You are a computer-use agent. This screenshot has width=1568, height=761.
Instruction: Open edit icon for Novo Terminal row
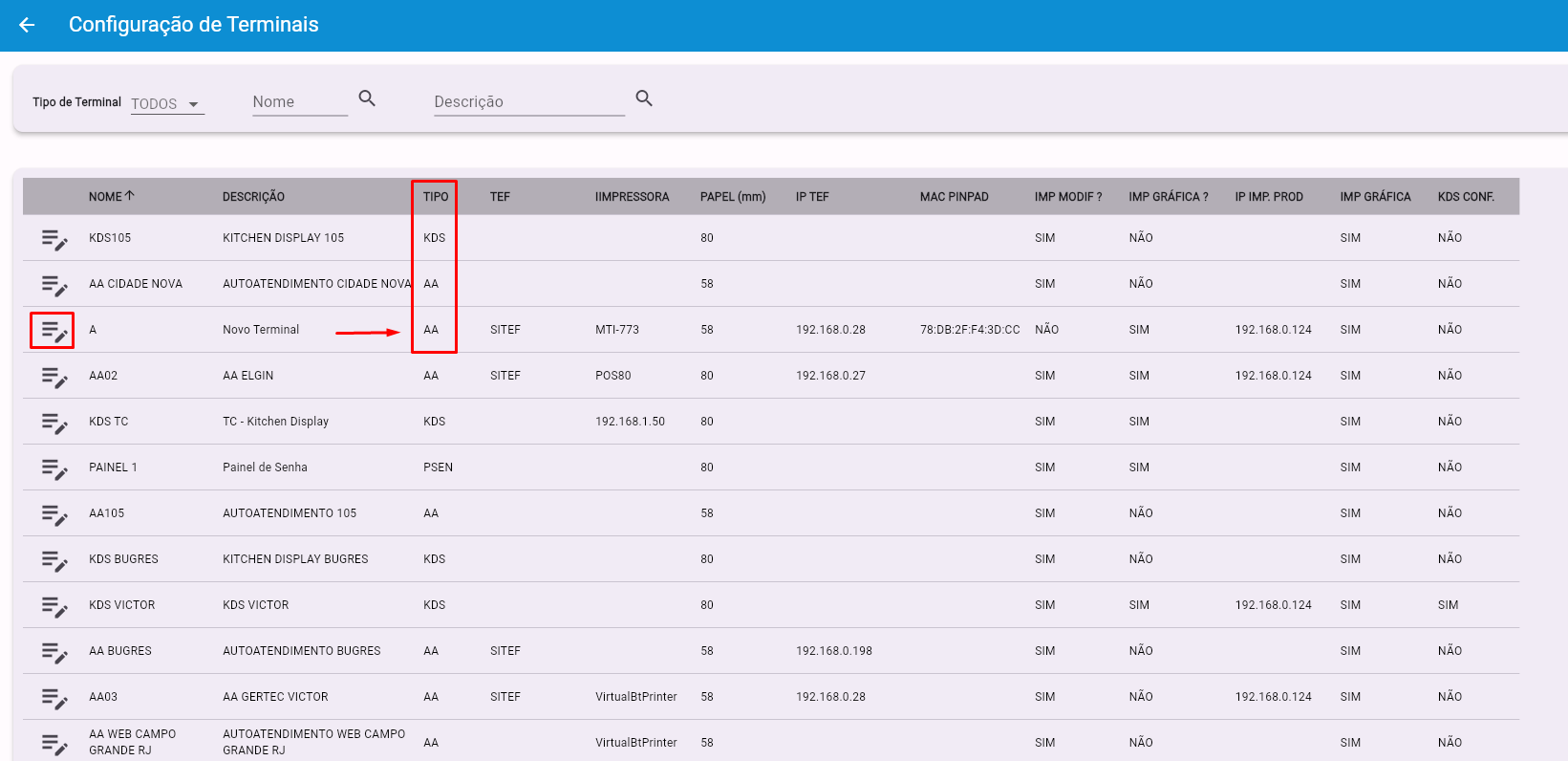click(53, 331)
